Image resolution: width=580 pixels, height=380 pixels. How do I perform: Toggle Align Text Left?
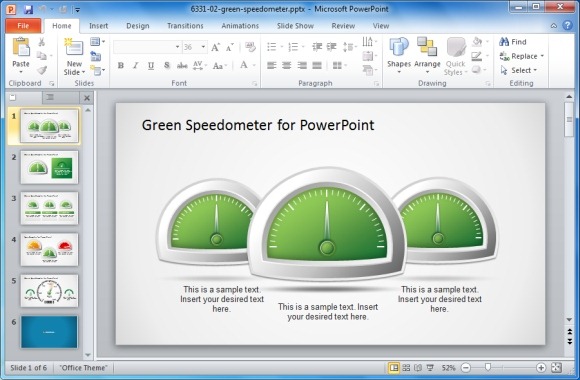pyautogui.click(x=272, y=65)
